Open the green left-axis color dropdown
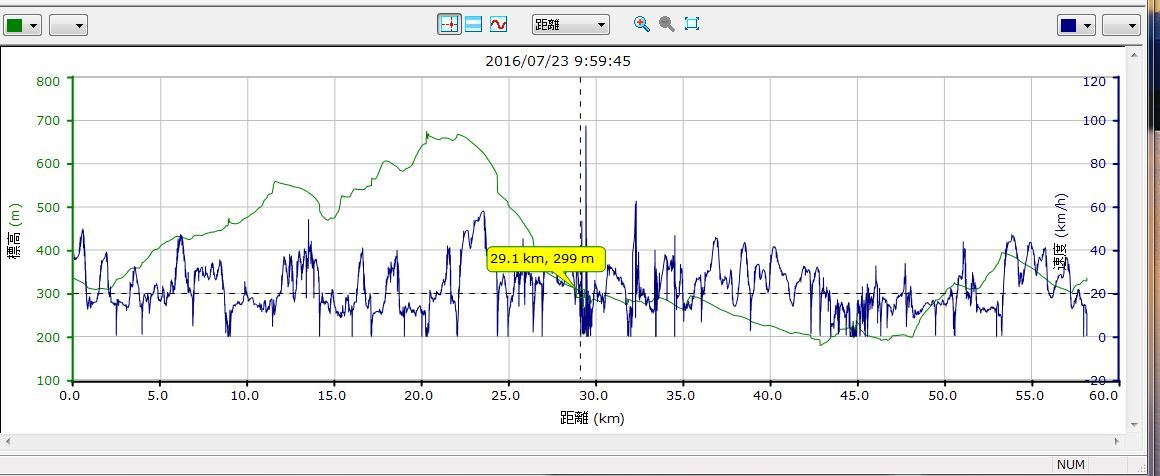Screen dimensions: 1160x476 22,25
